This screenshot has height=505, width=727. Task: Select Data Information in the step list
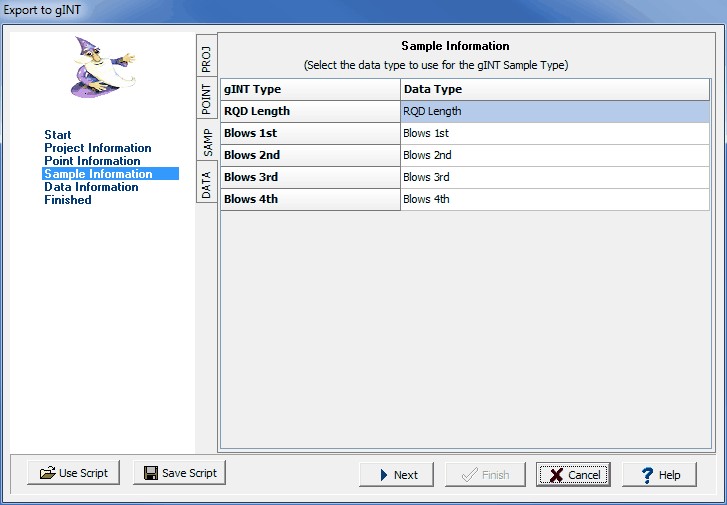91,187
